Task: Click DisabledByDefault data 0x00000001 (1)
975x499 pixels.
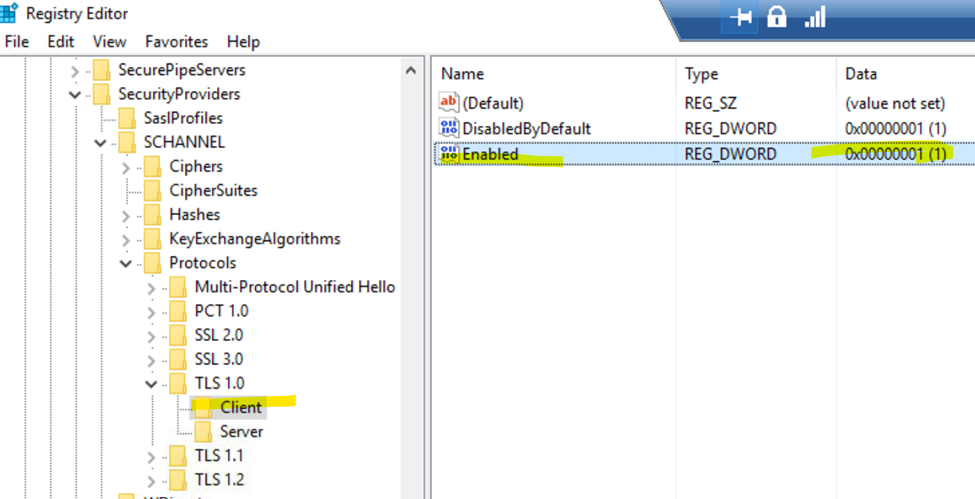Action: [895, 129]
